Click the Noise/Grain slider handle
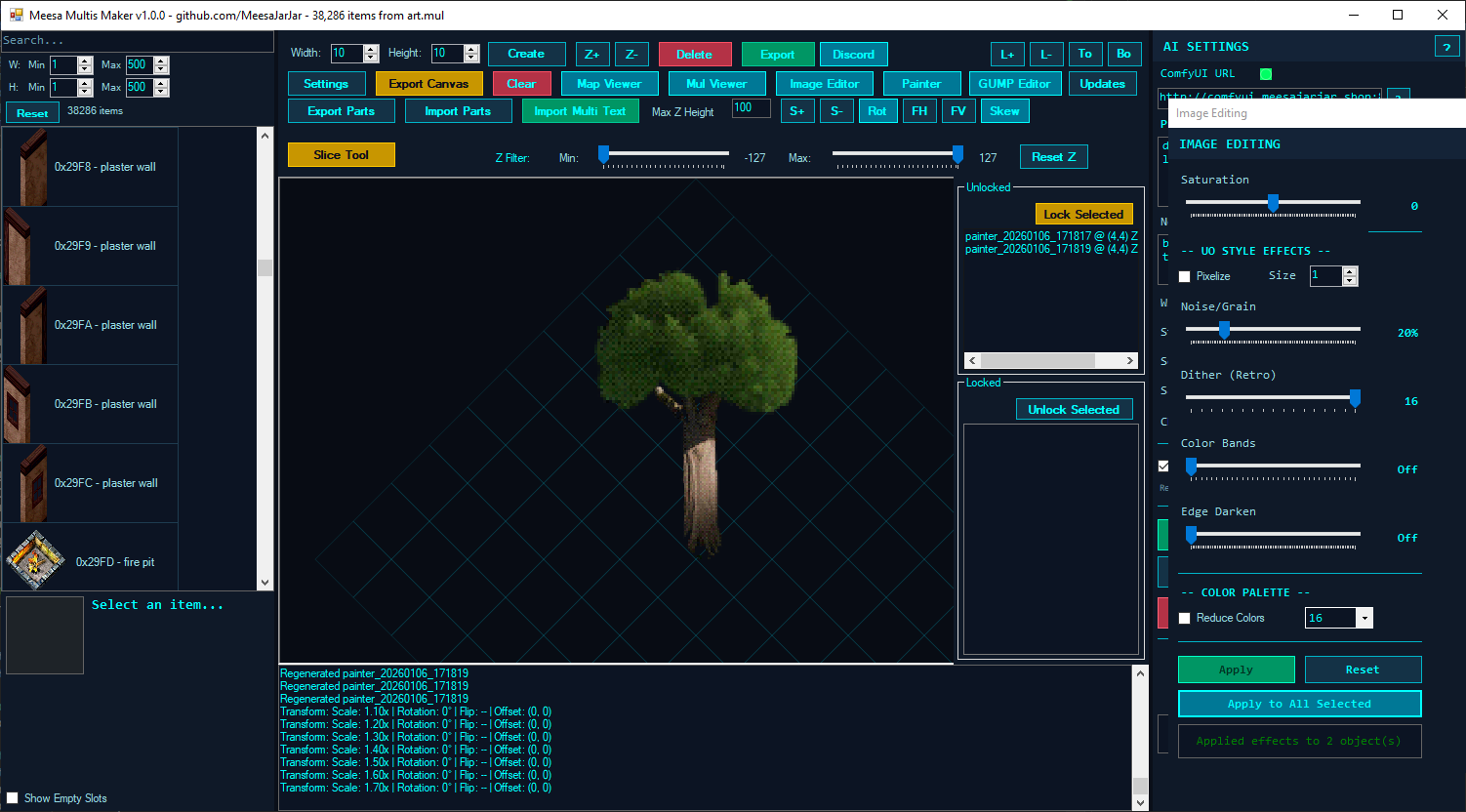This screenshot has width=1466, height=812. click(1224, 330)
